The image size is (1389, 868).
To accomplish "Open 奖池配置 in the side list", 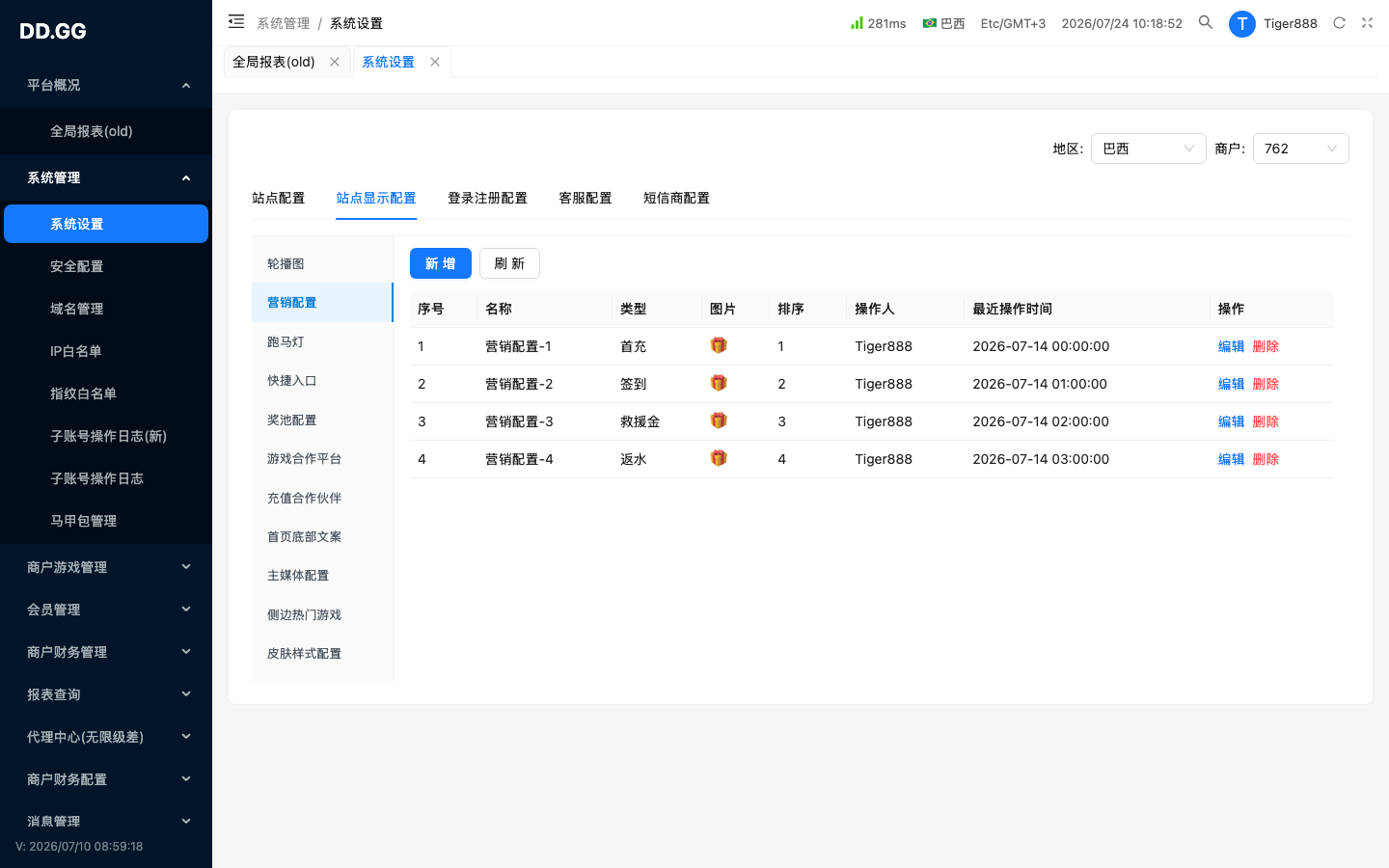I will point(322,420).
